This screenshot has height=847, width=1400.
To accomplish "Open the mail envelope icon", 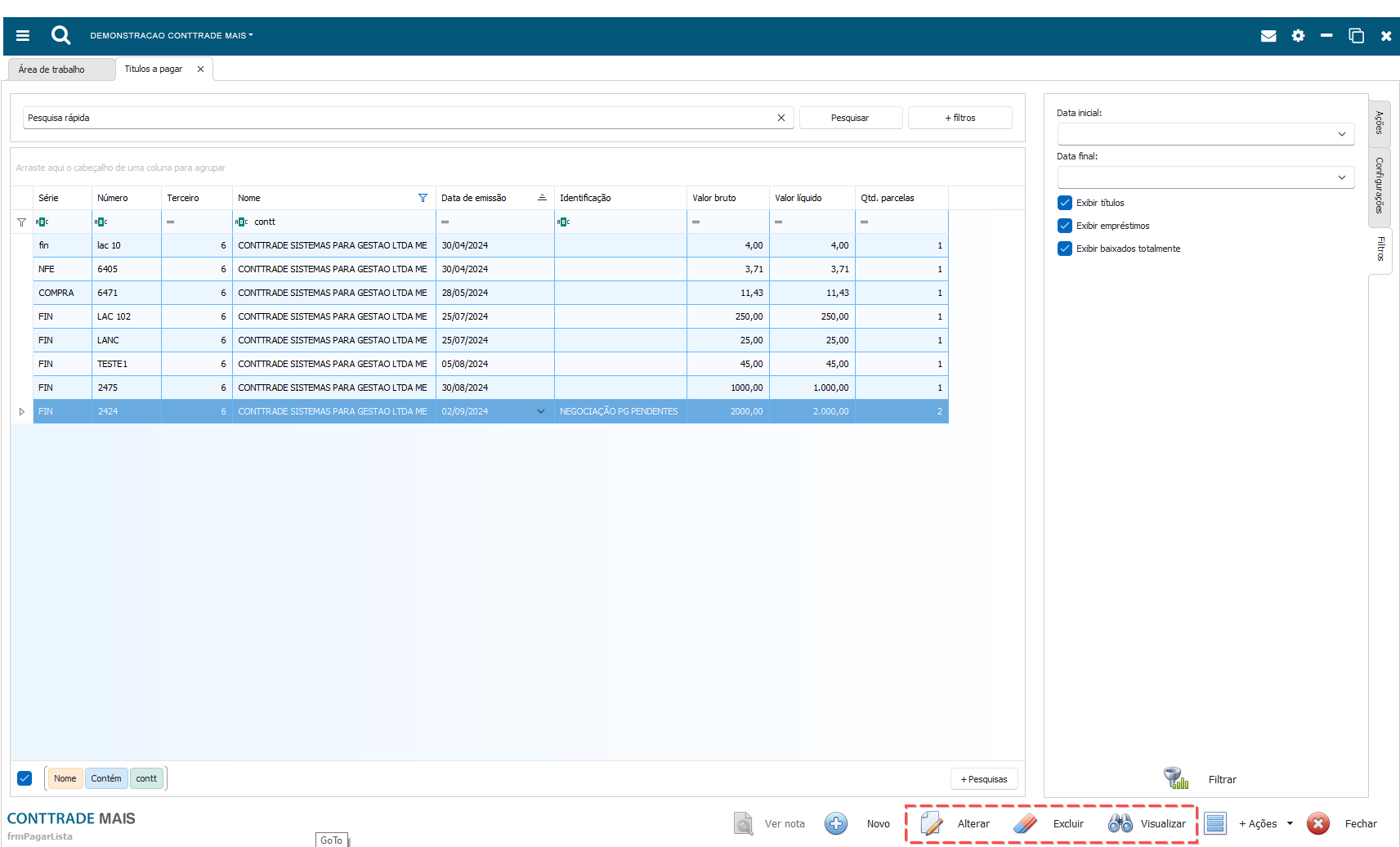I will (1268, 36).
